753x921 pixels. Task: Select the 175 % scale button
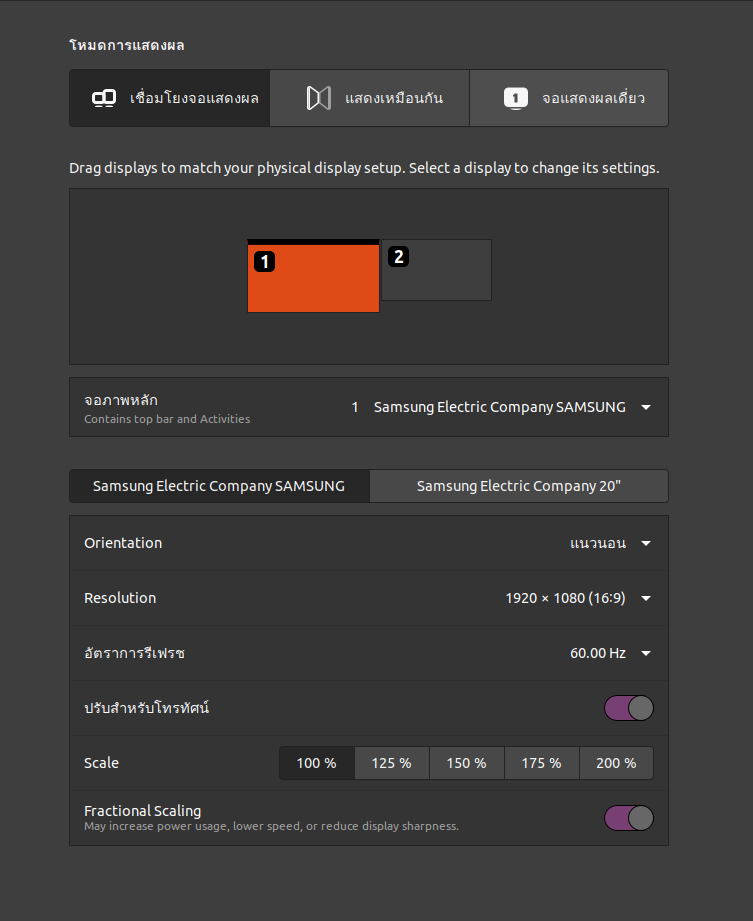coord(541,763)
